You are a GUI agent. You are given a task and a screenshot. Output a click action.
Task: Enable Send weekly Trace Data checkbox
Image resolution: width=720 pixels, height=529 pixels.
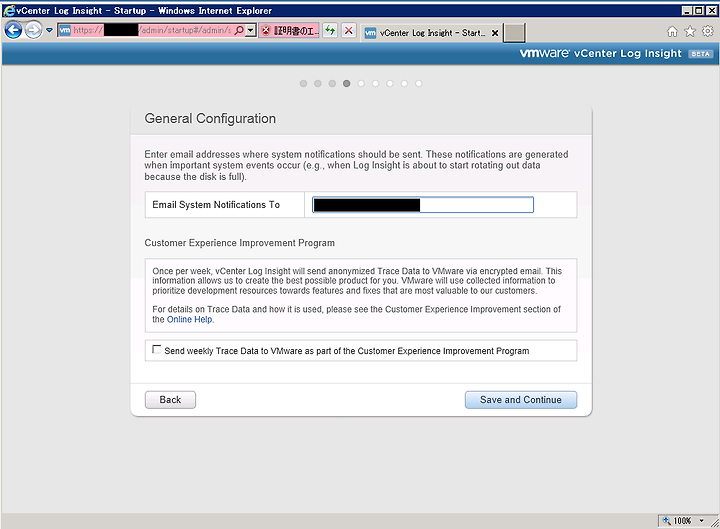click(x=157, y=349)
